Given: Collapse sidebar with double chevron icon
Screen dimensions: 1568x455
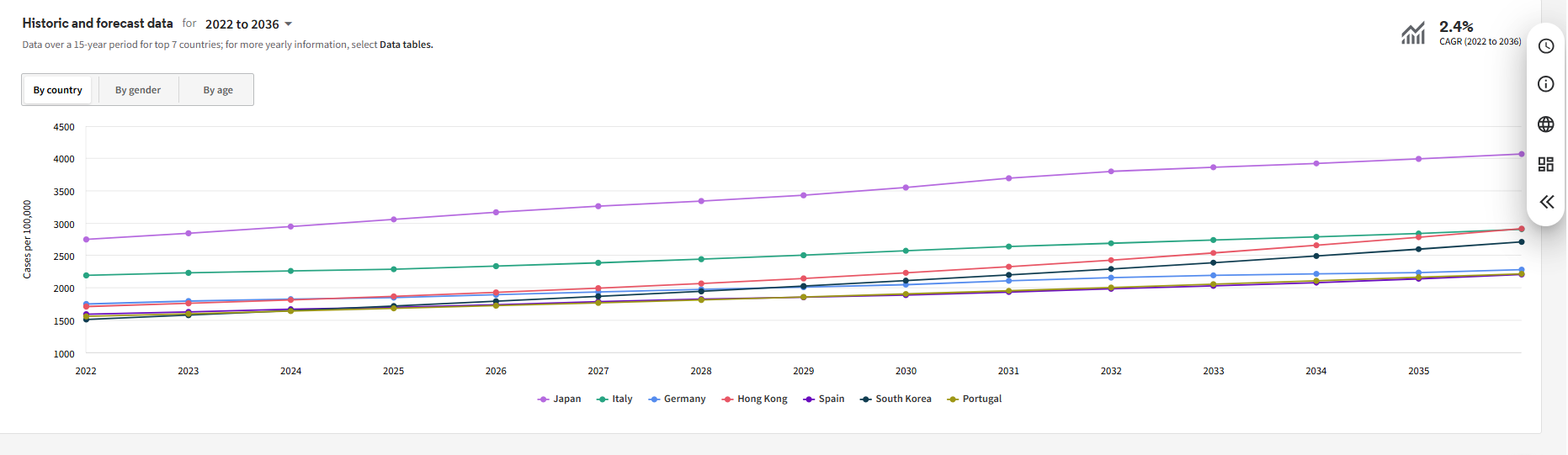Looking at the screenshot, I should pyautogui.click(x=1546, y=202).
